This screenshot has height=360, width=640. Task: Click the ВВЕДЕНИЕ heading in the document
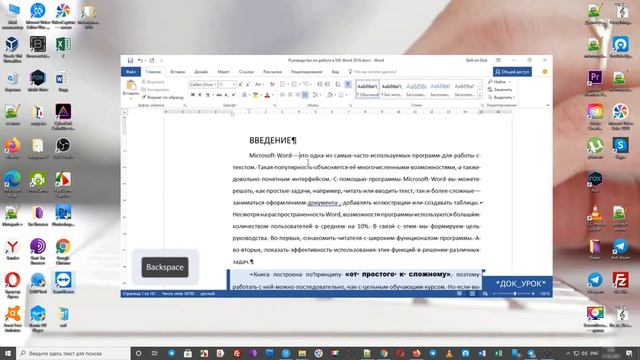[273, 140]
